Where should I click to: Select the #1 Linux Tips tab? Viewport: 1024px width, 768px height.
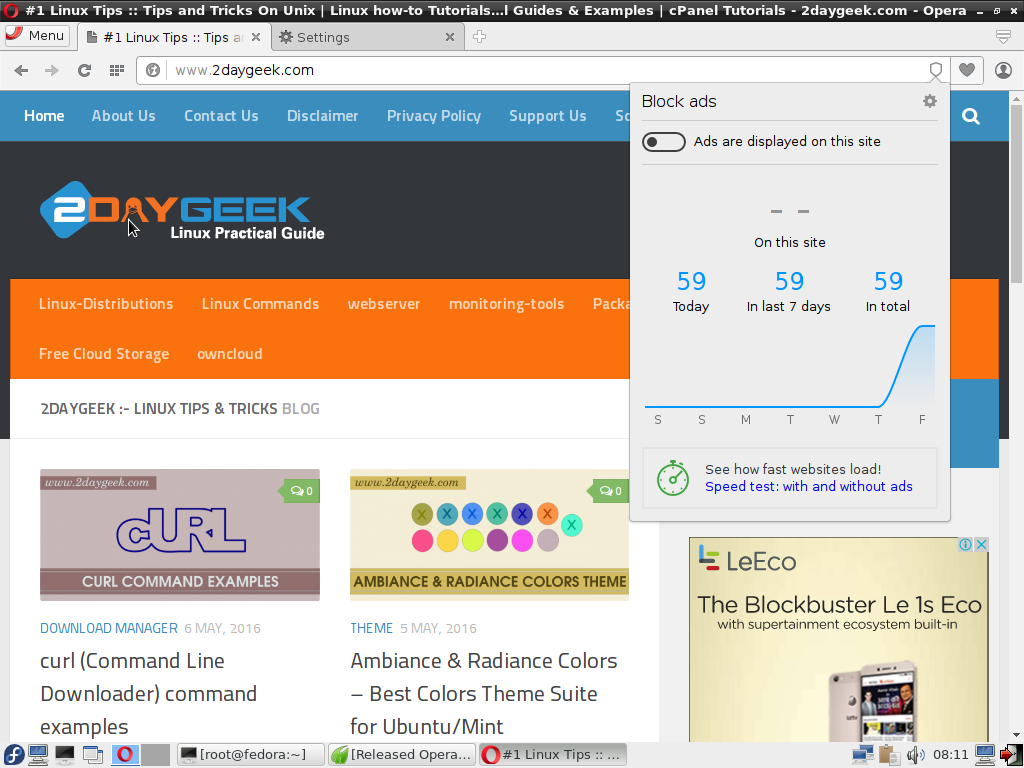174,37
